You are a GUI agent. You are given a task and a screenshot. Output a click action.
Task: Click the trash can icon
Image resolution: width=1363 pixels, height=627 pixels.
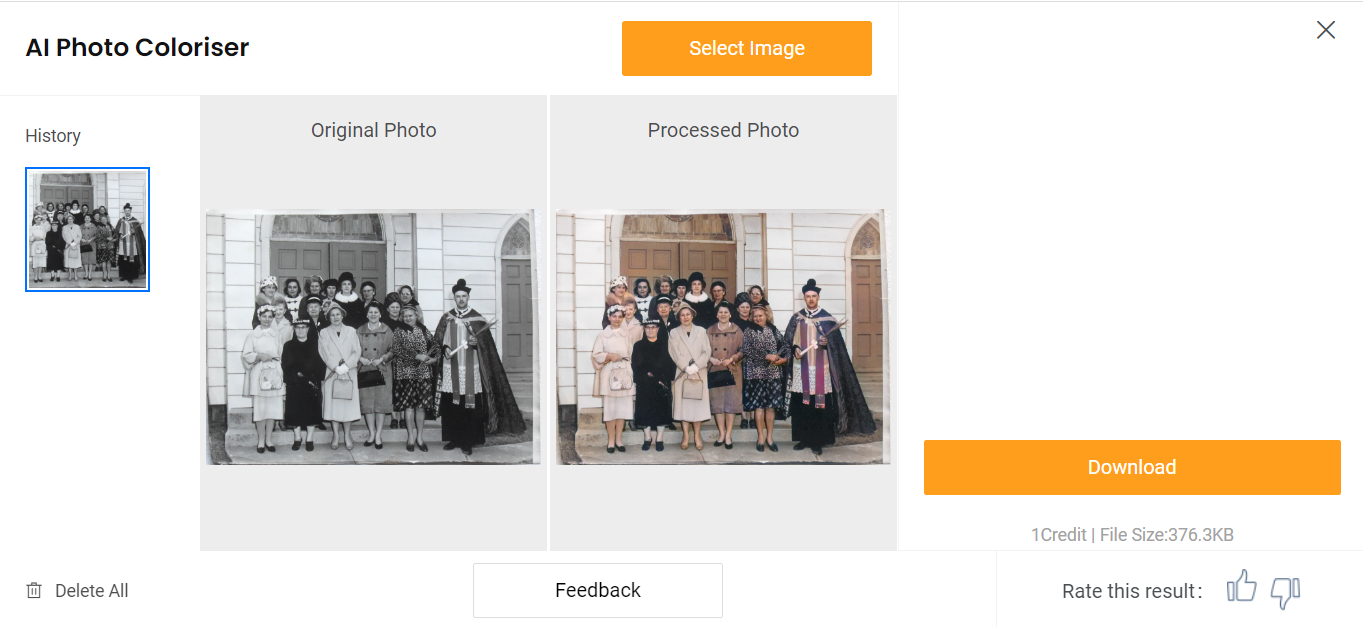point(34,591)
